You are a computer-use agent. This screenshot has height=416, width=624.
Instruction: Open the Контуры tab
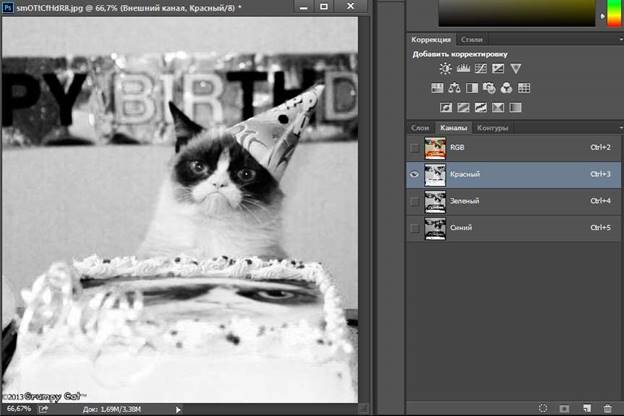[493, 128]
